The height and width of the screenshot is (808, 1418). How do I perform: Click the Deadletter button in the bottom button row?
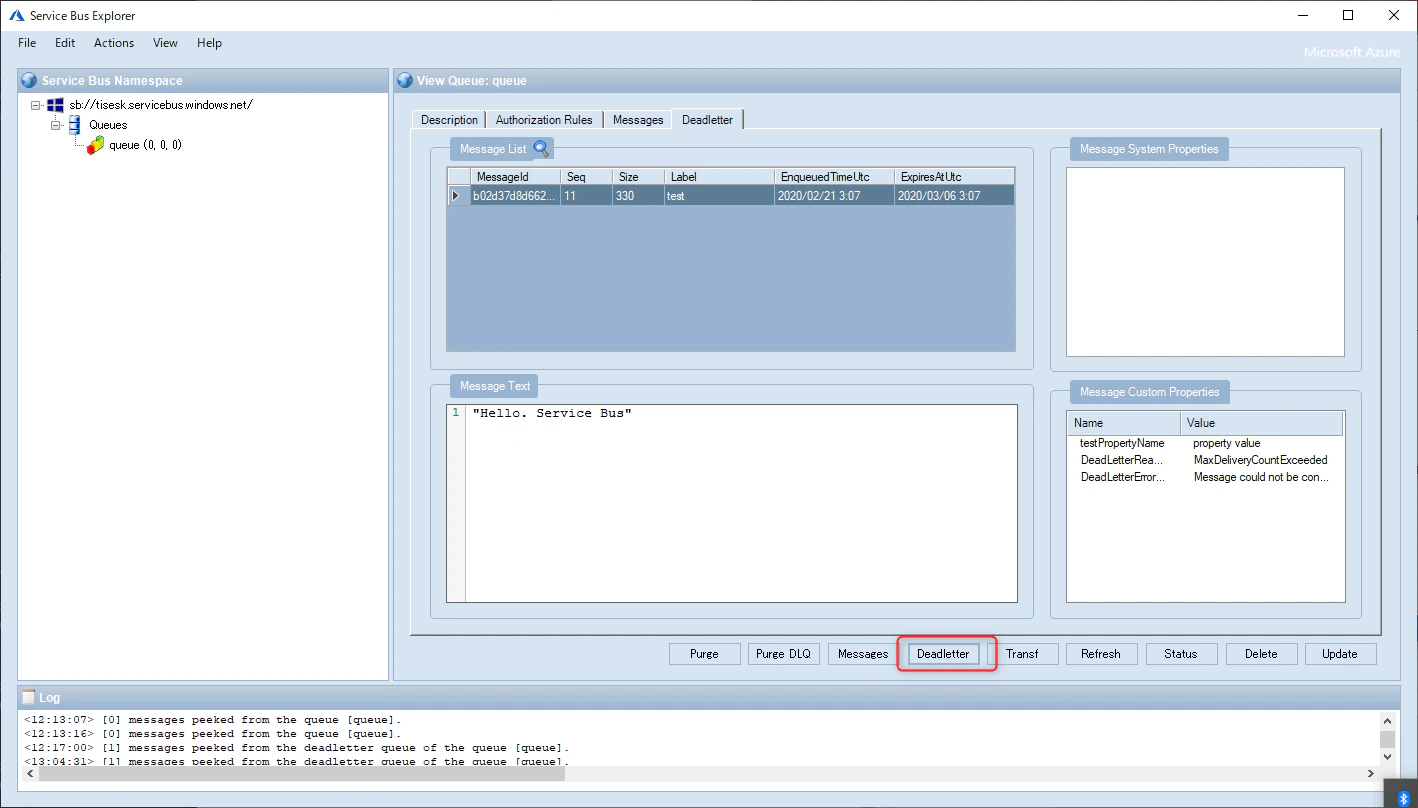point(944,654)
